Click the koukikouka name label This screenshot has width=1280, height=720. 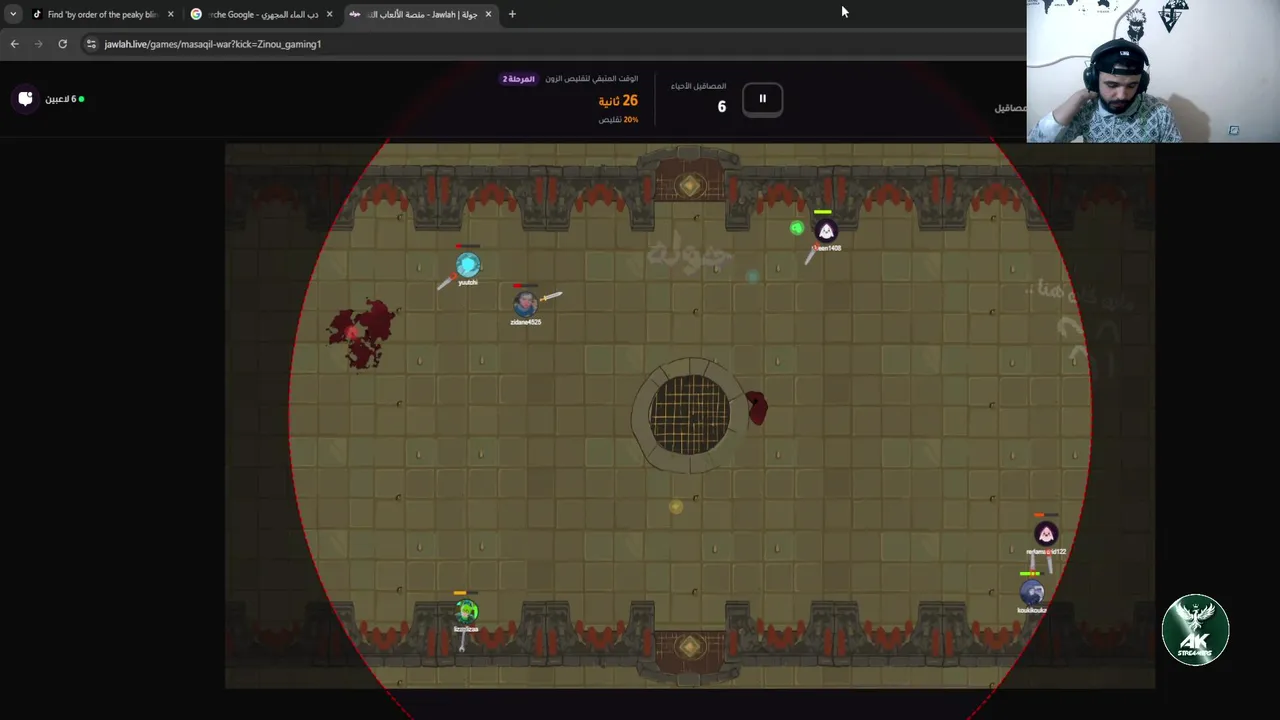click(1032, 610)
